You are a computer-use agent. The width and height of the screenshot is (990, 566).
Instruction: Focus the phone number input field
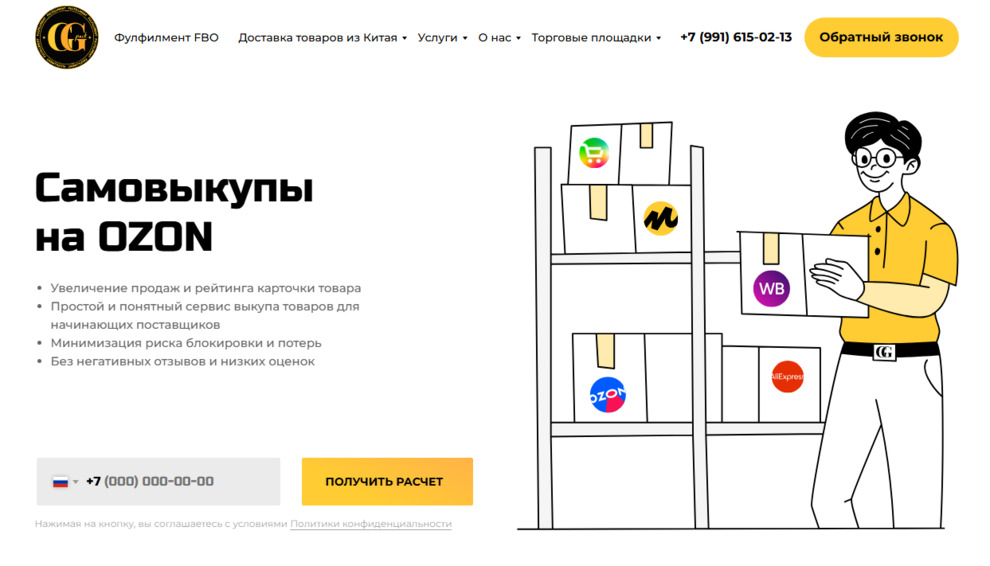tap(158, 481)
